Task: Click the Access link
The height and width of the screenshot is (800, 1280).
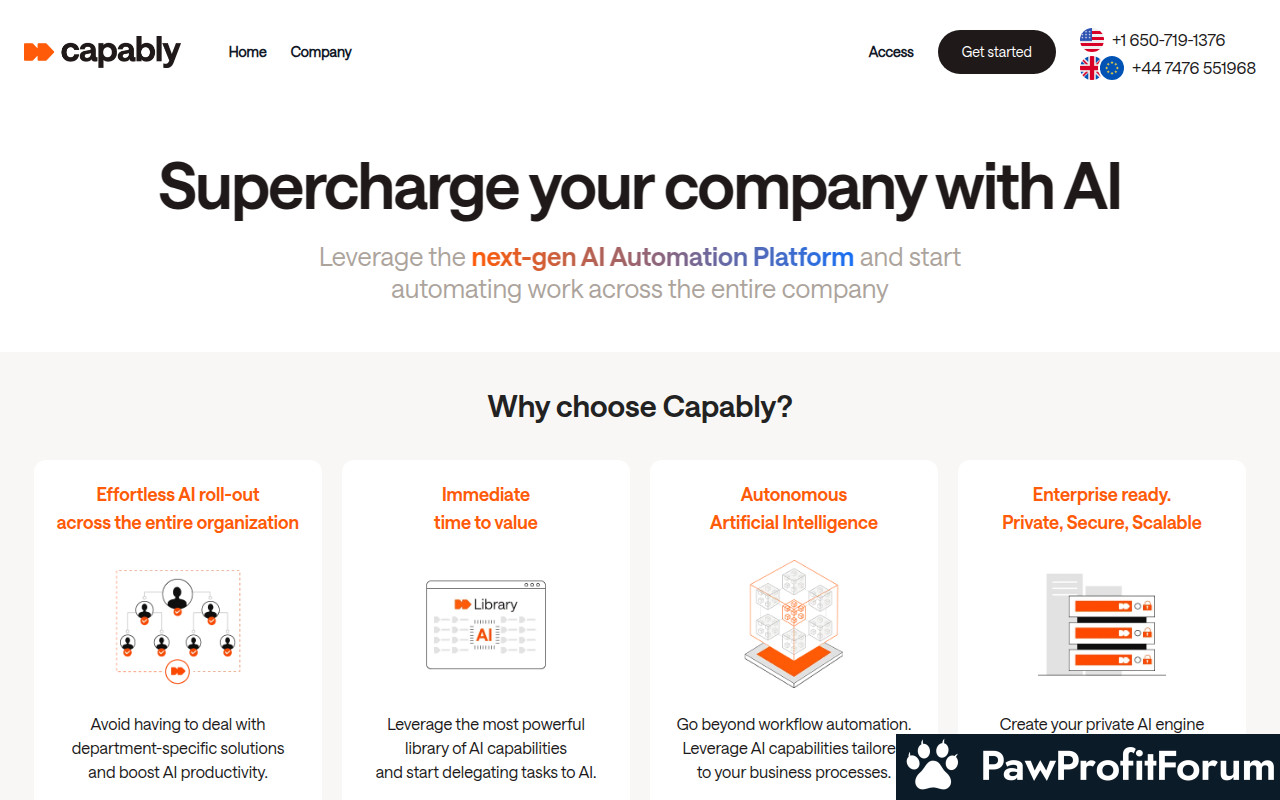Action: point(891,52)
